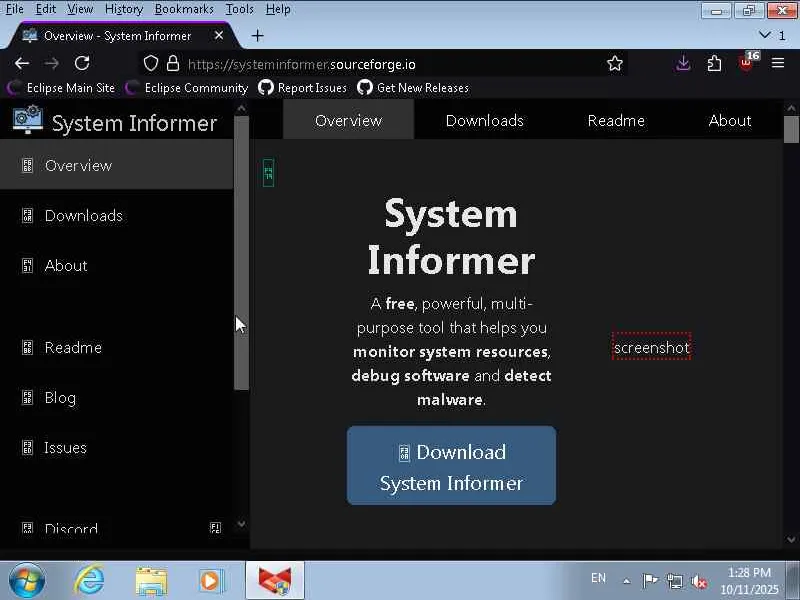Viewport: 800px width, 600px height.
Task: Show hidden tray icons arrow
Action: (627, 581)
